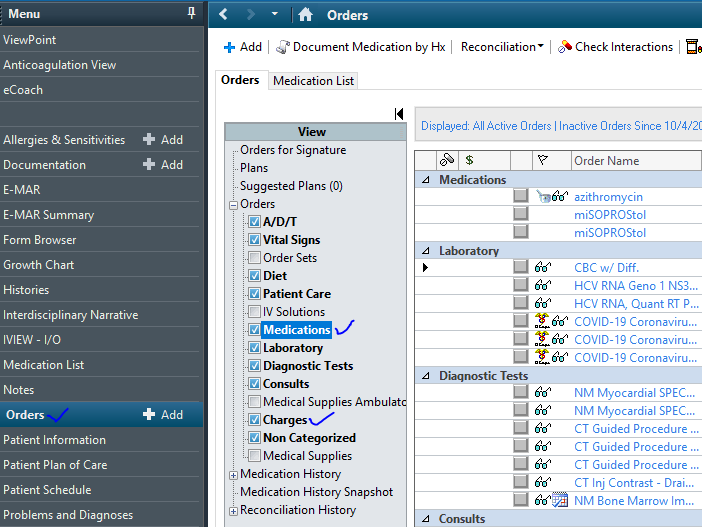Collapse the Medications section in orders list
The image size is (702, 527).
pyautogui.click(x=426, y=180)
